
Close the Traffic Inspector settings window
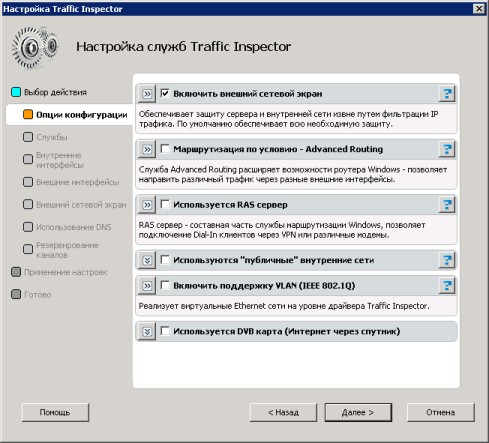pyautogui.click(x=479, y=9)
